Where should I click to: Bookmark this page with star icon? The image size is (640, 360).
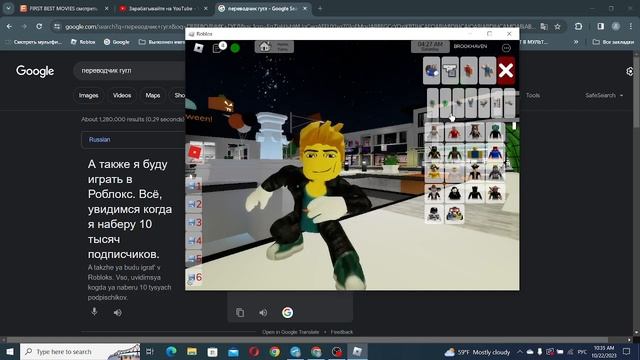558,27
